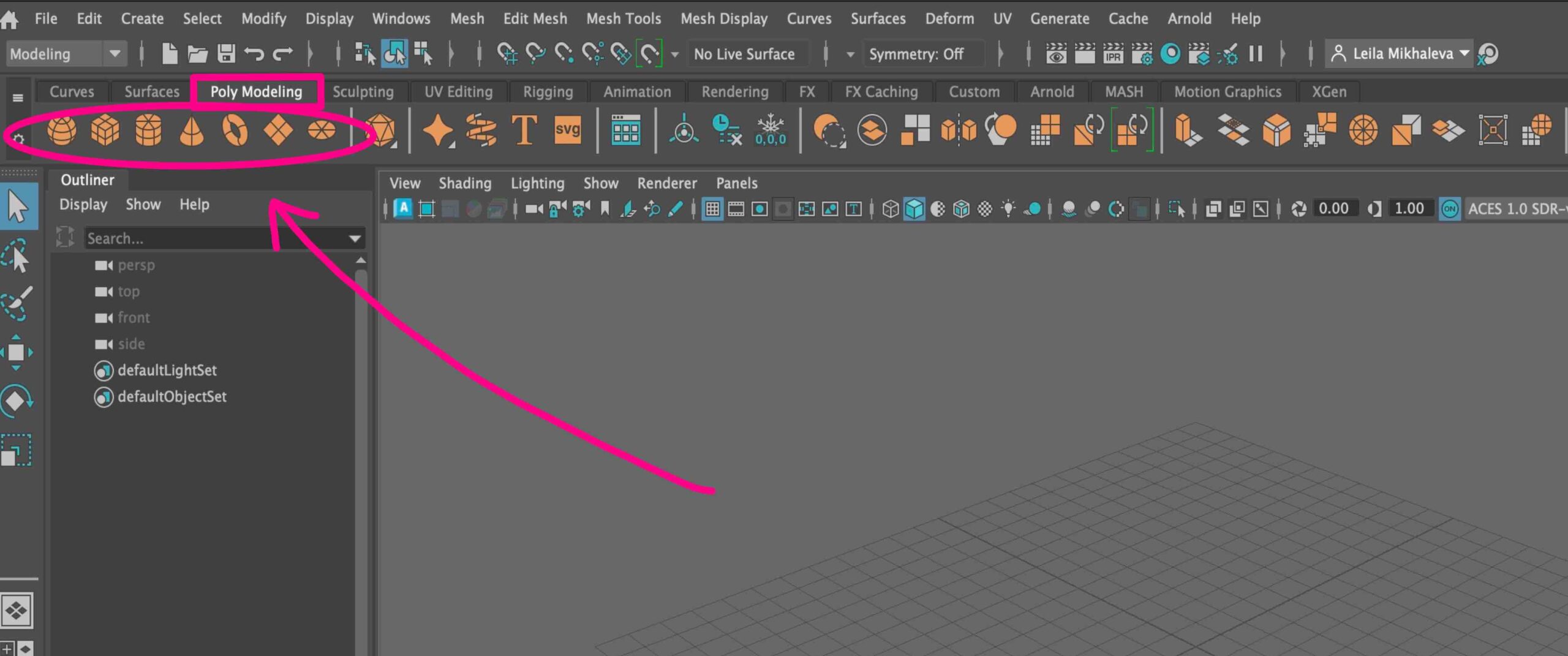This screenshot has height=656, width=1568.
Task: Select defaultLightSet in the Outliner
Action: tap(167, 371)
